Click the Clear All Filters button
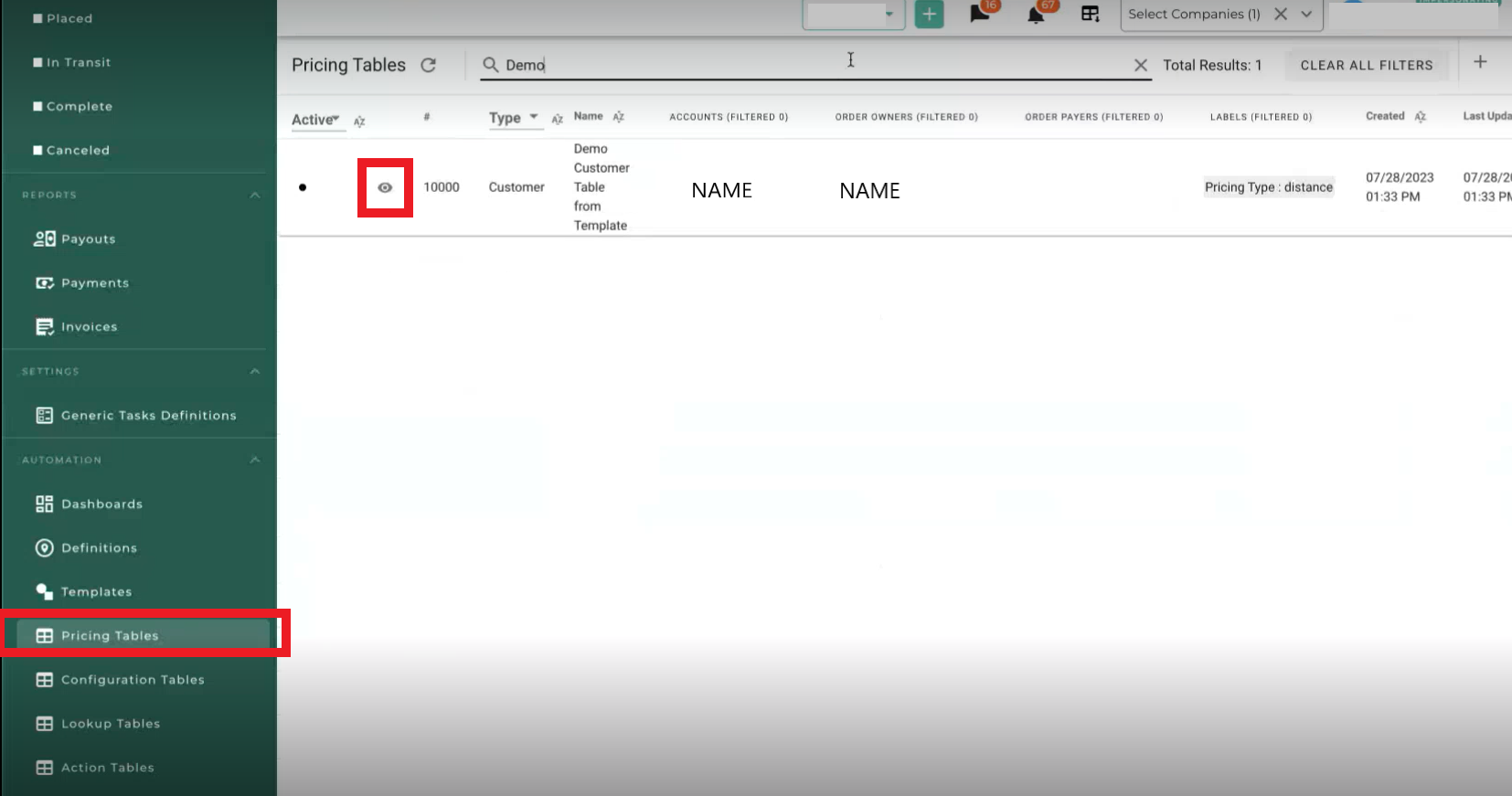 coord(1367,65)
